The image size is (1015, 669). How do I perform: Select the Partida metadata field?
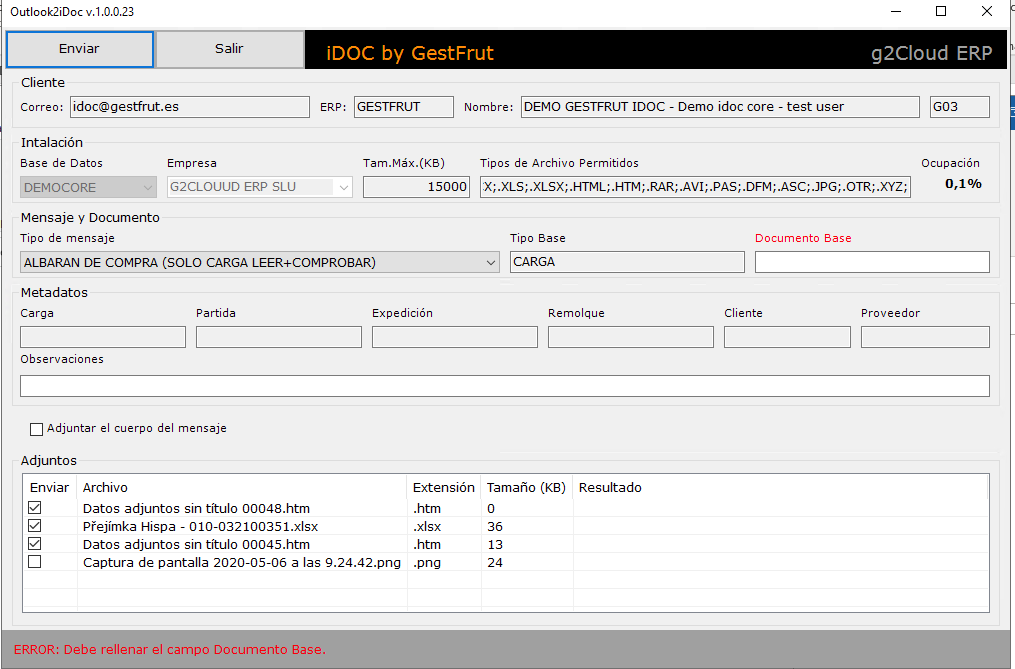click(278, 337)
